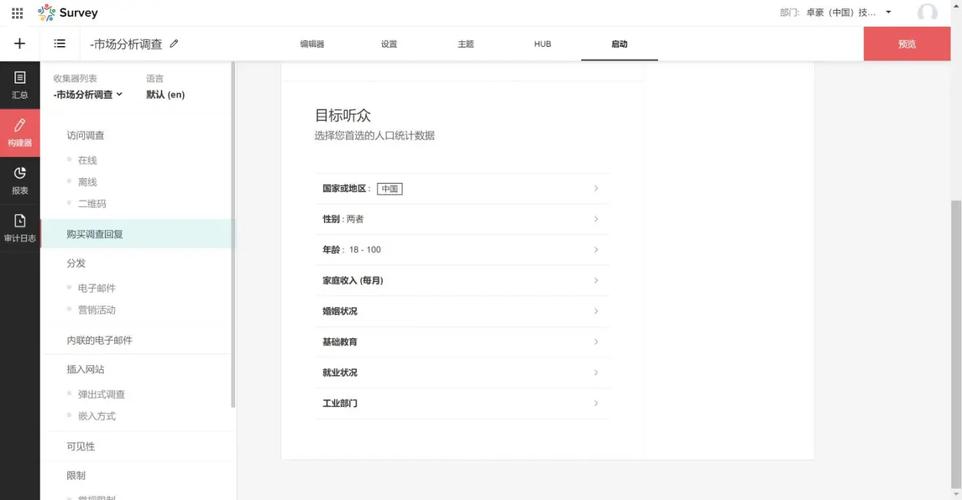Select 离线 under 访问调查
Image resolution: width=962 pixels, height=500 pixels.
click(87, 182)
